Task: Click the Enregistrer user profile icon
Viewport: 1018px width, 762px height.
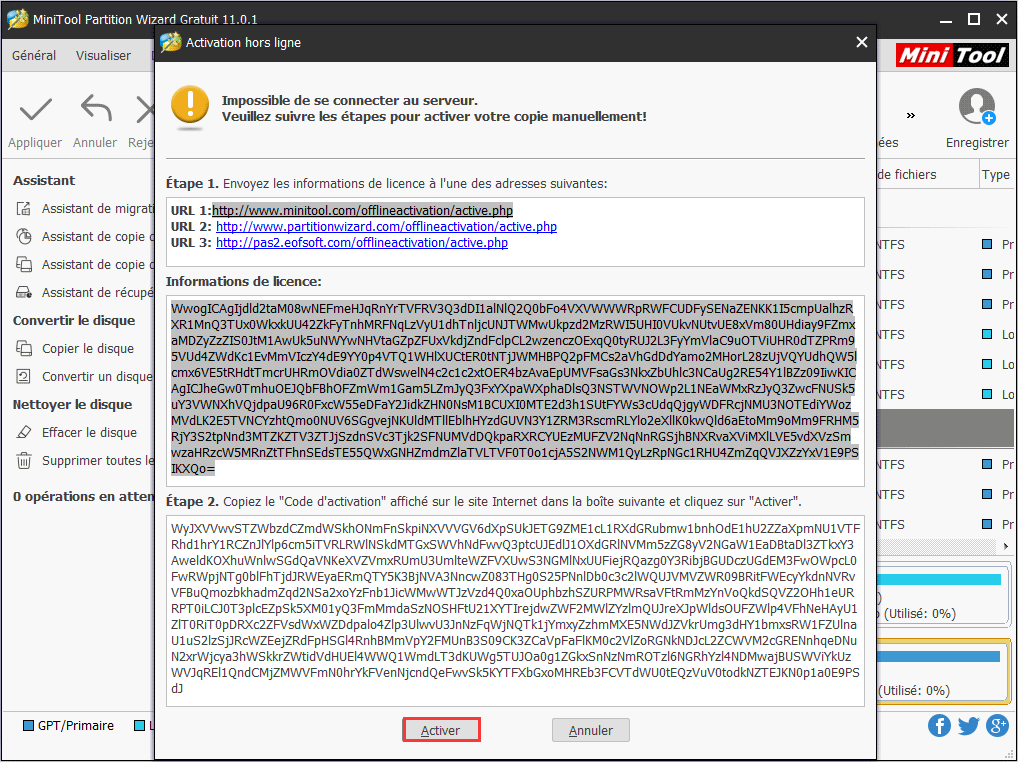Action: click(976, 105)
